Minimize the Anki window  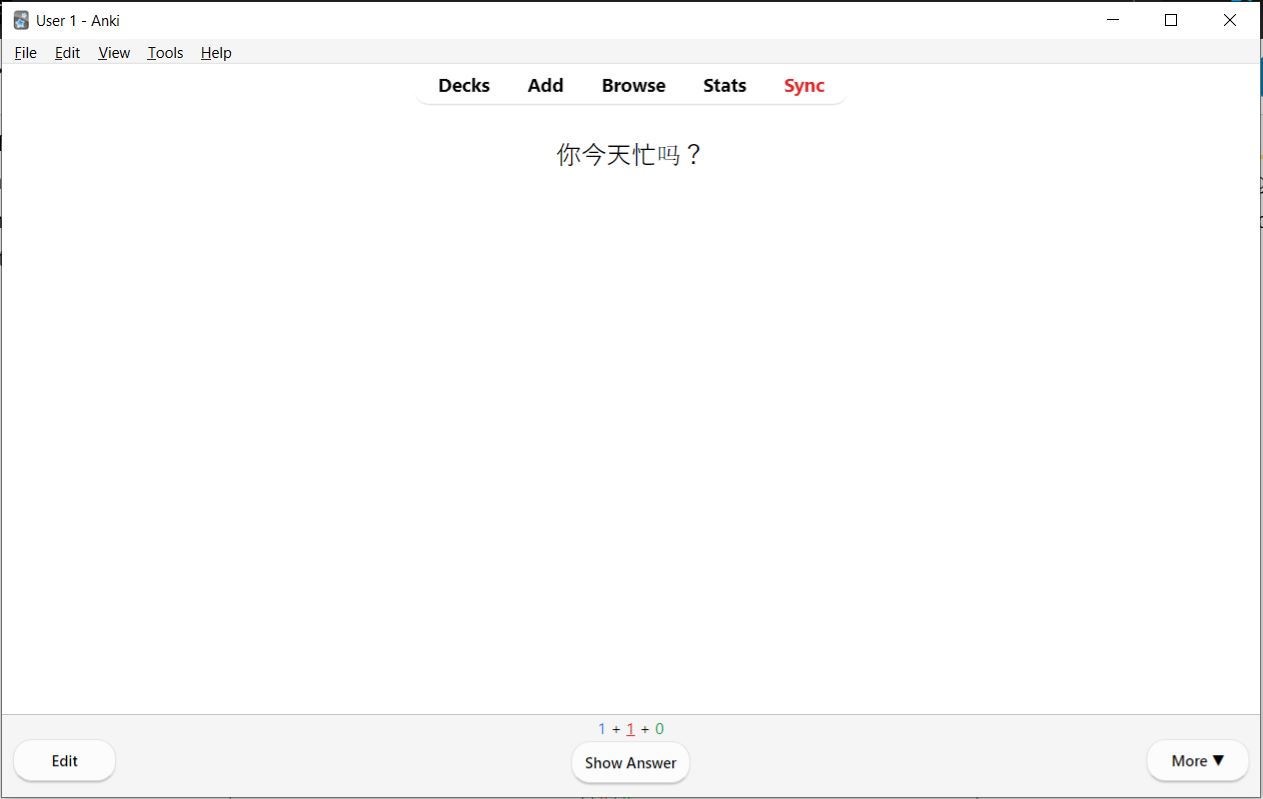1113,20
